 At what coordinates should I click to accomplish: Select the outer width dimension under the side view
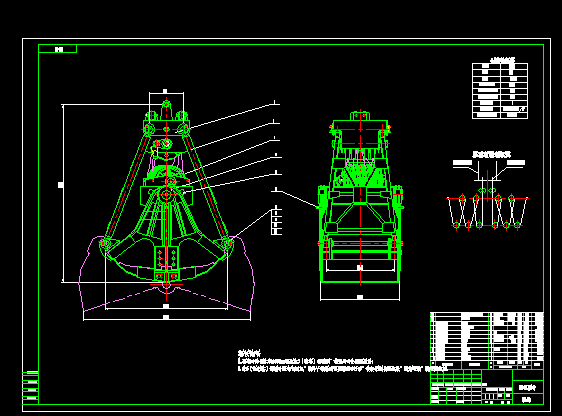click(360, 297)
